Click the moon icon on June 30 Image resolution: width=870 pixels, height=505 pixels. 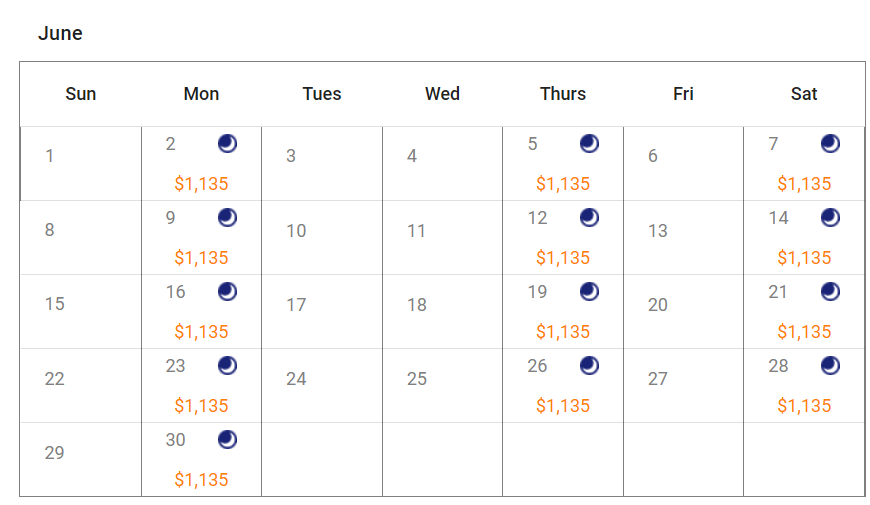pos(227,440)
